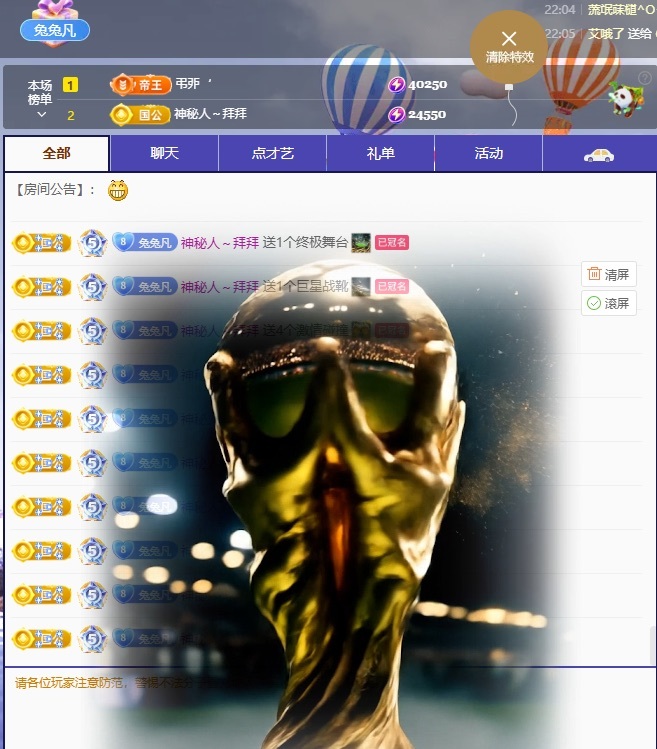
Task: Click the 24550 score value
Action: pos(427,115)
